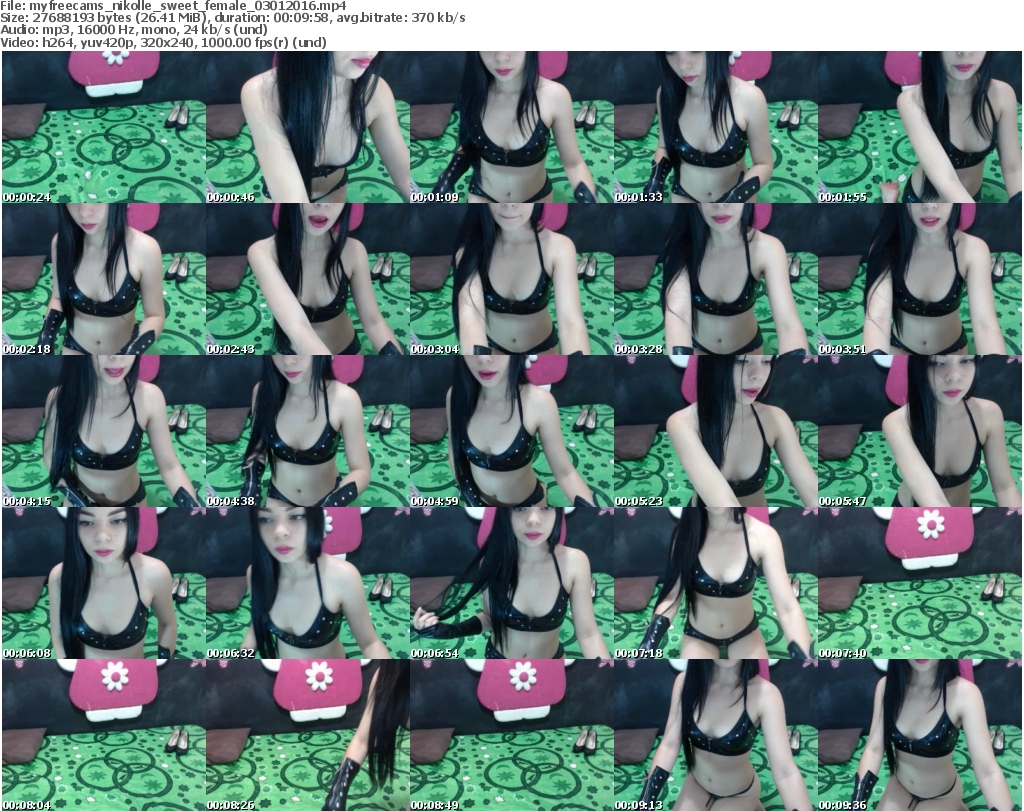Image resolution: width=1024 pixels, height=811 pixels.
Task: Choose the thumbnail stamped 00:07:18
Action: tap(716, 583)
